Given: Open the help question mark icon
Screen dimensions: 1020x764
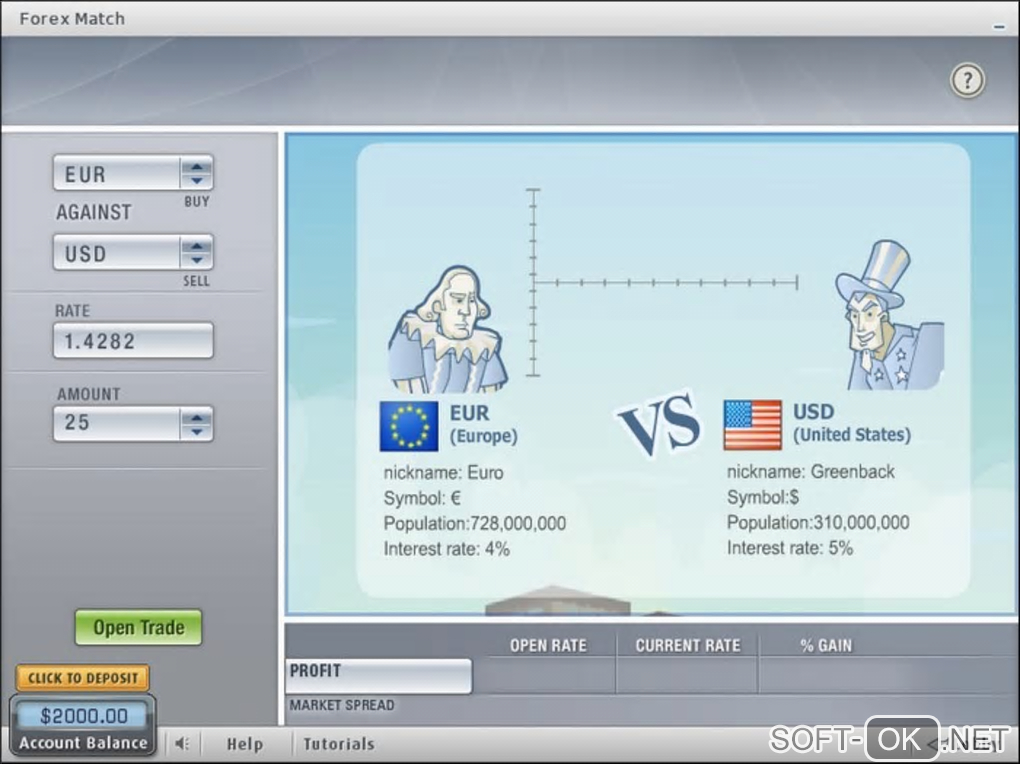Looking at the screenshot, I should coord(968,81).
